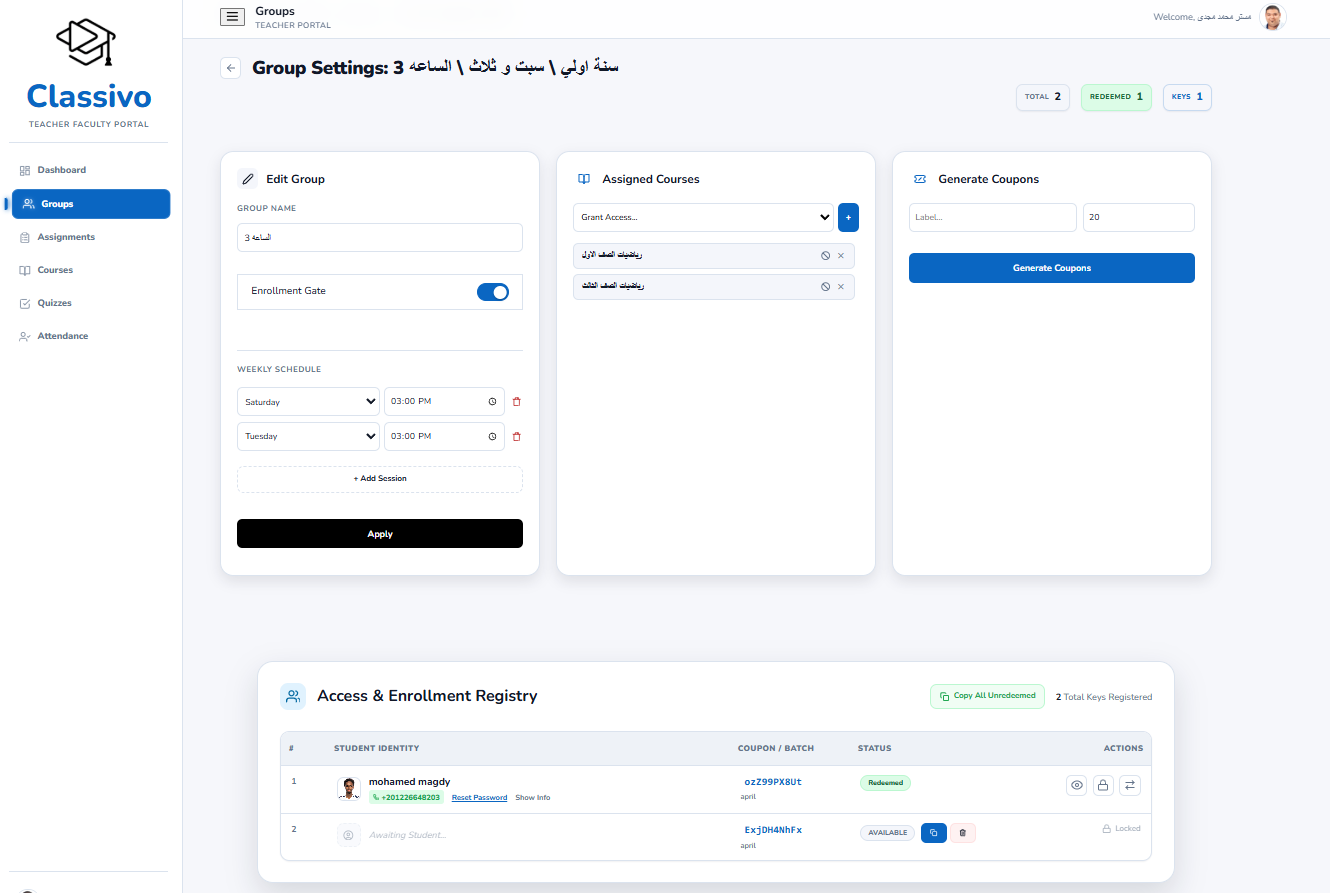Click mohamed magdy's student photo

(x=349, y=788)
